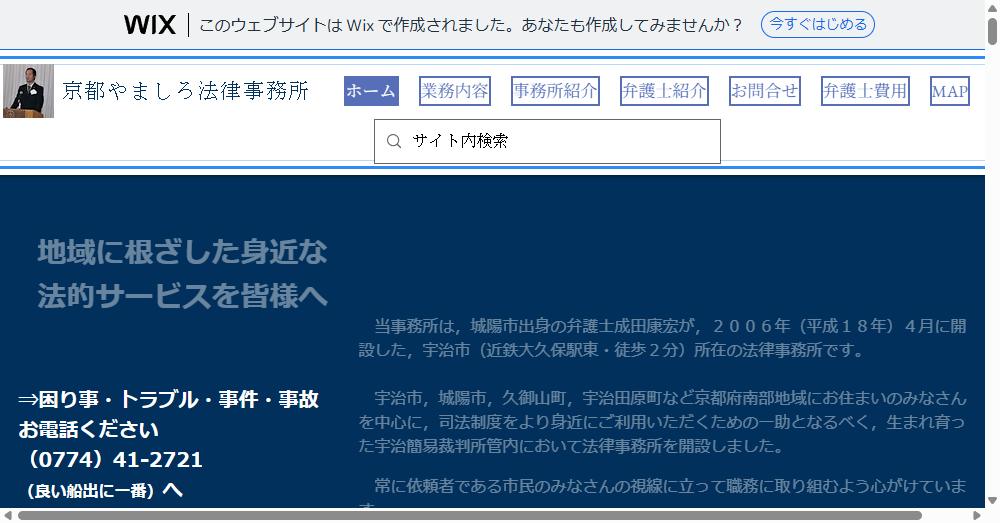Navigate to the お問合せ page

[x=764, y=91]
